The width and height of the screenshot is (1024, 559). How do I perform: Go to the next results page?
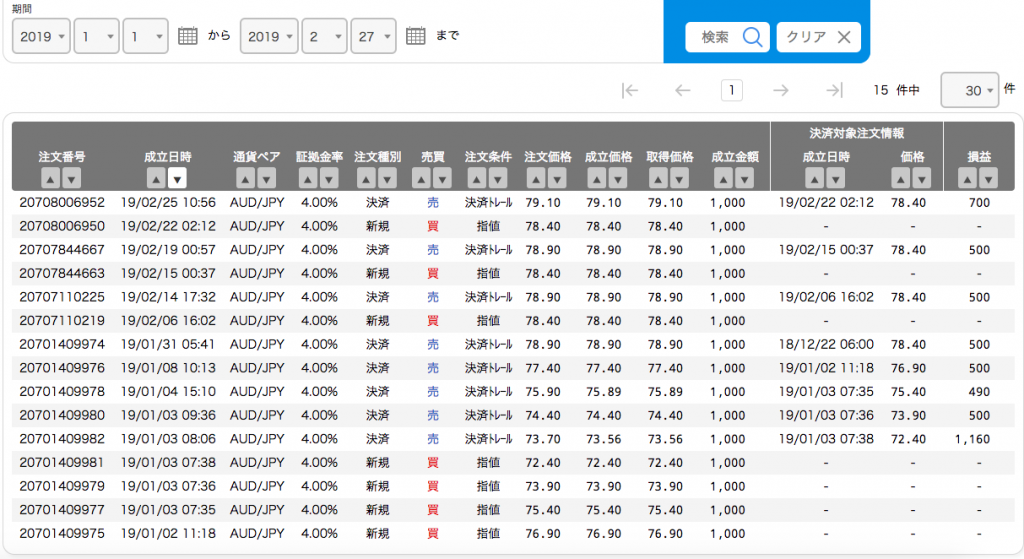point(780,90)
